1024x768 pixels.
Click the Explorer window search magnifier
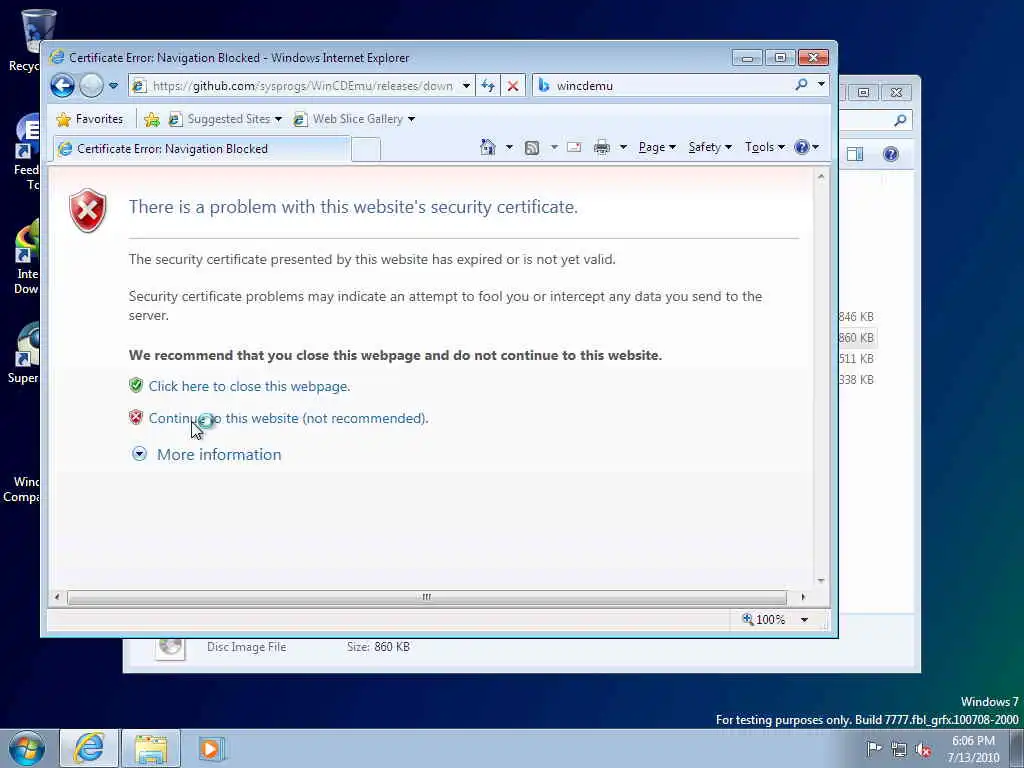(900, 120)
